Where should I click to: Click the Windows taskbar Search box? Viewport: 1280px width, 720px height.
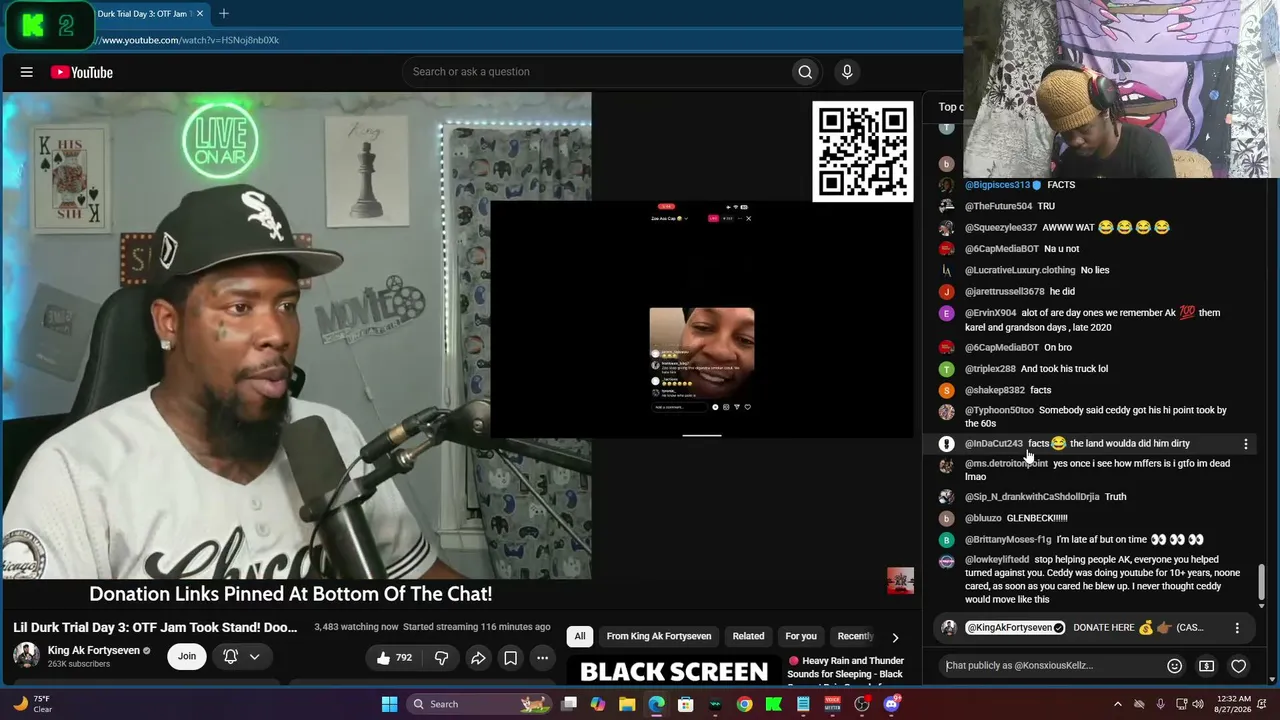[x=479, y=704]
